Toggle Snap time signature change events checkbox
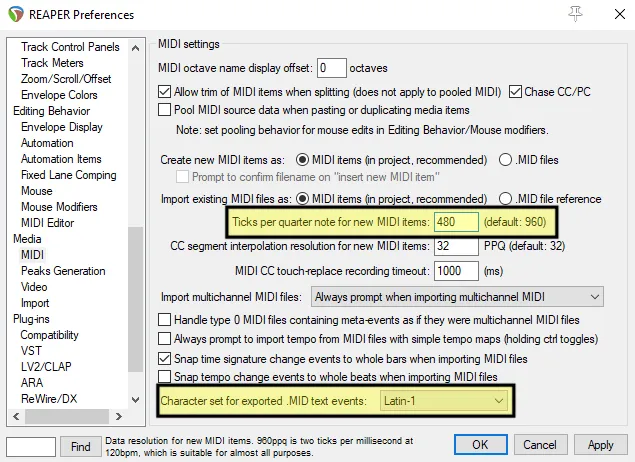The width and height of the screenshot is (635, 462). 164,359
